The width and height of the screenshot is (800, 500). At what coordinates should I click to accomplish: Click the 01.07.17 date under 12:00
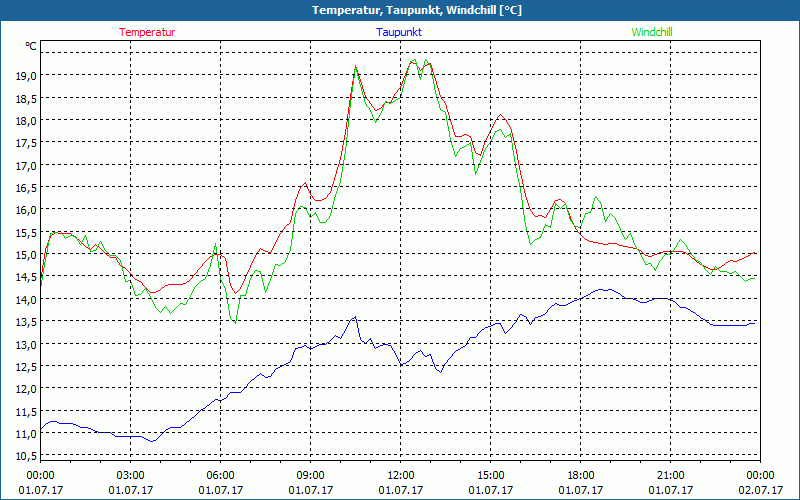[x=401, y=490]
